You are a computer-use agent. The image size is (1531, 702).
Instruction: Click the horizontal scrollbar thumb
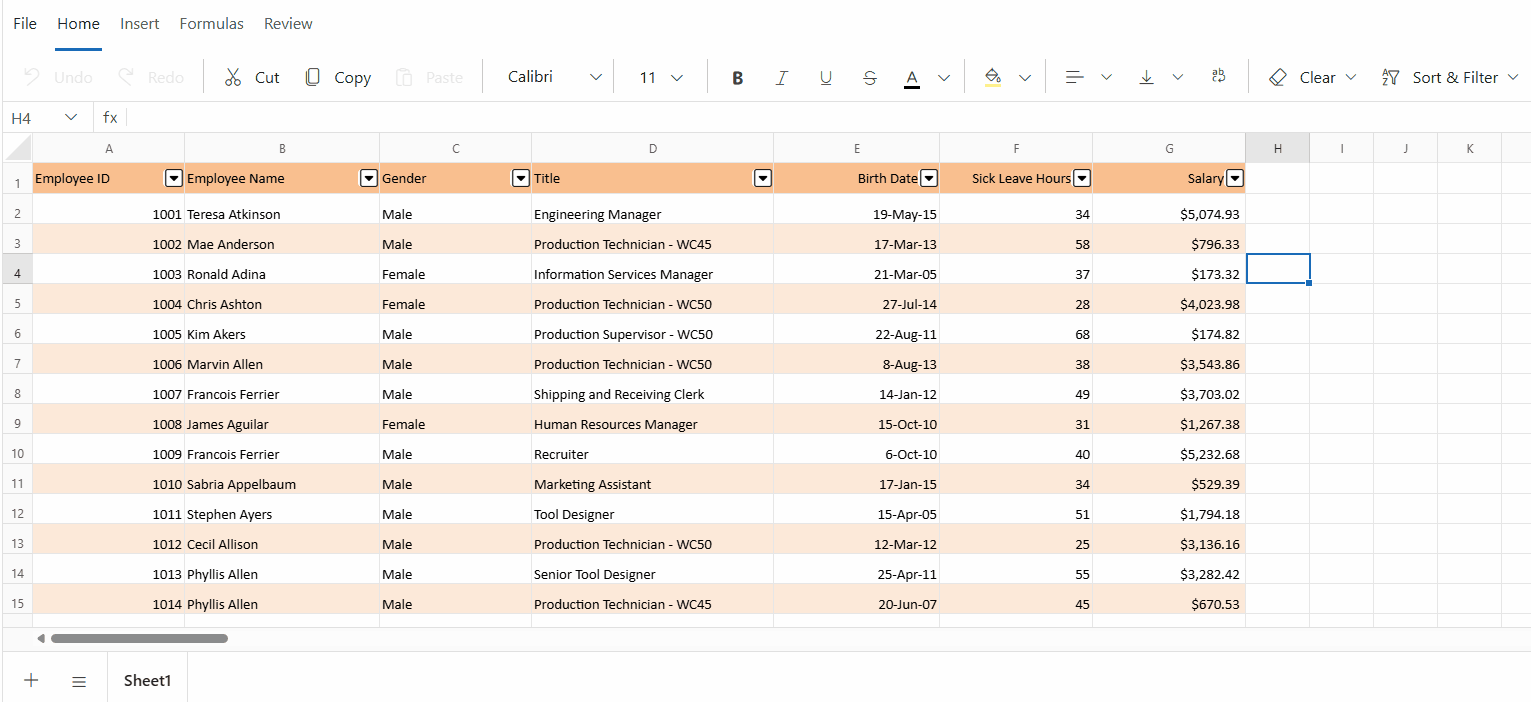(x=139, y=638)
